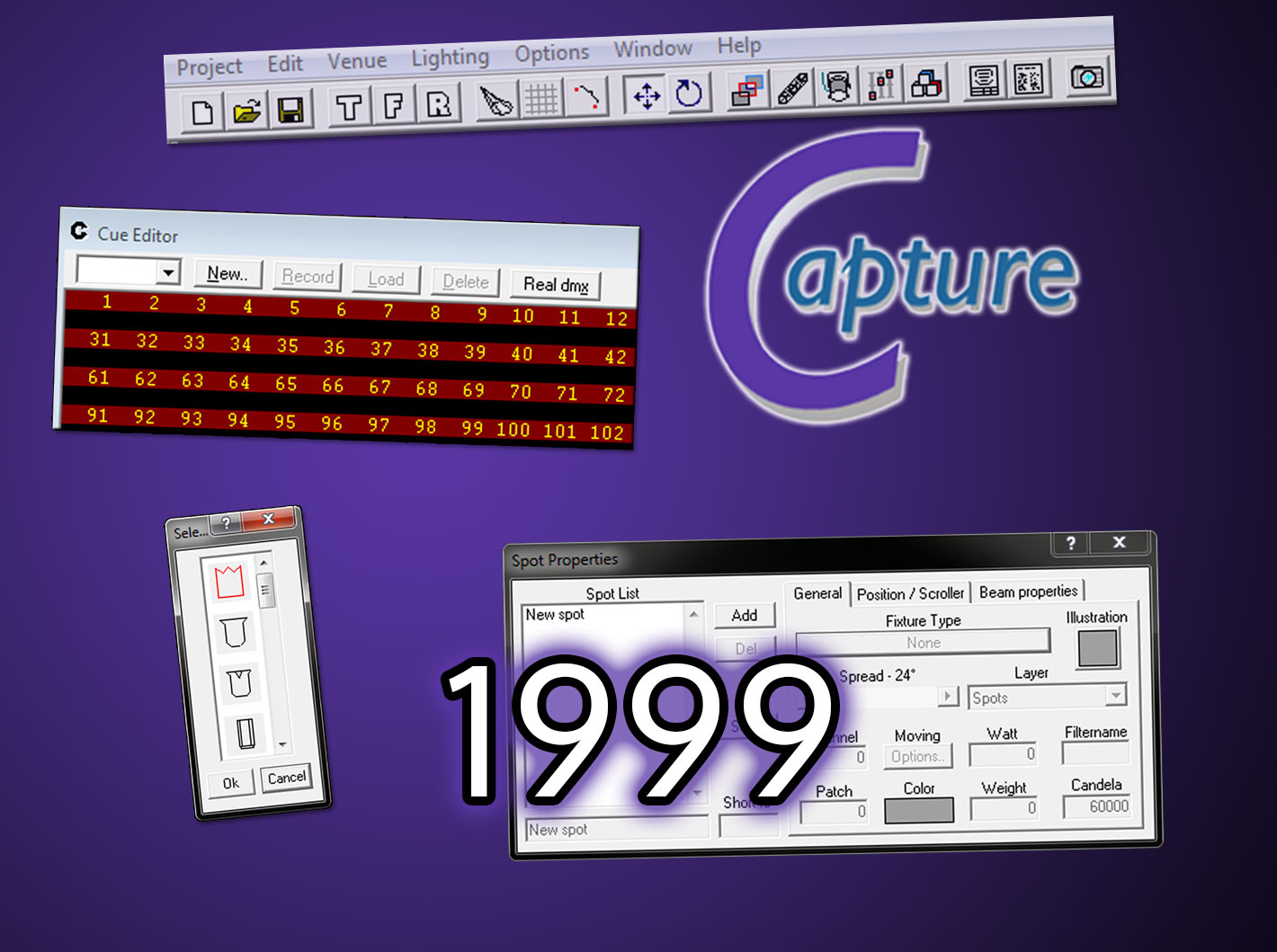Image resolution: width=1277 pixels, height=952 pixels.
Task: Select the spotlight beam tool icon
Action: 496,102
